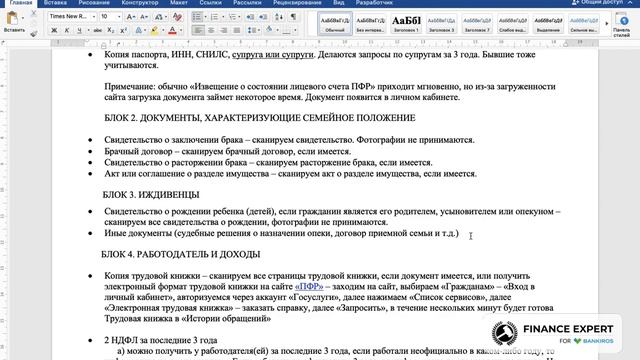Apply the Без интервала style
The image size is (640, 360).
point(370,23)
